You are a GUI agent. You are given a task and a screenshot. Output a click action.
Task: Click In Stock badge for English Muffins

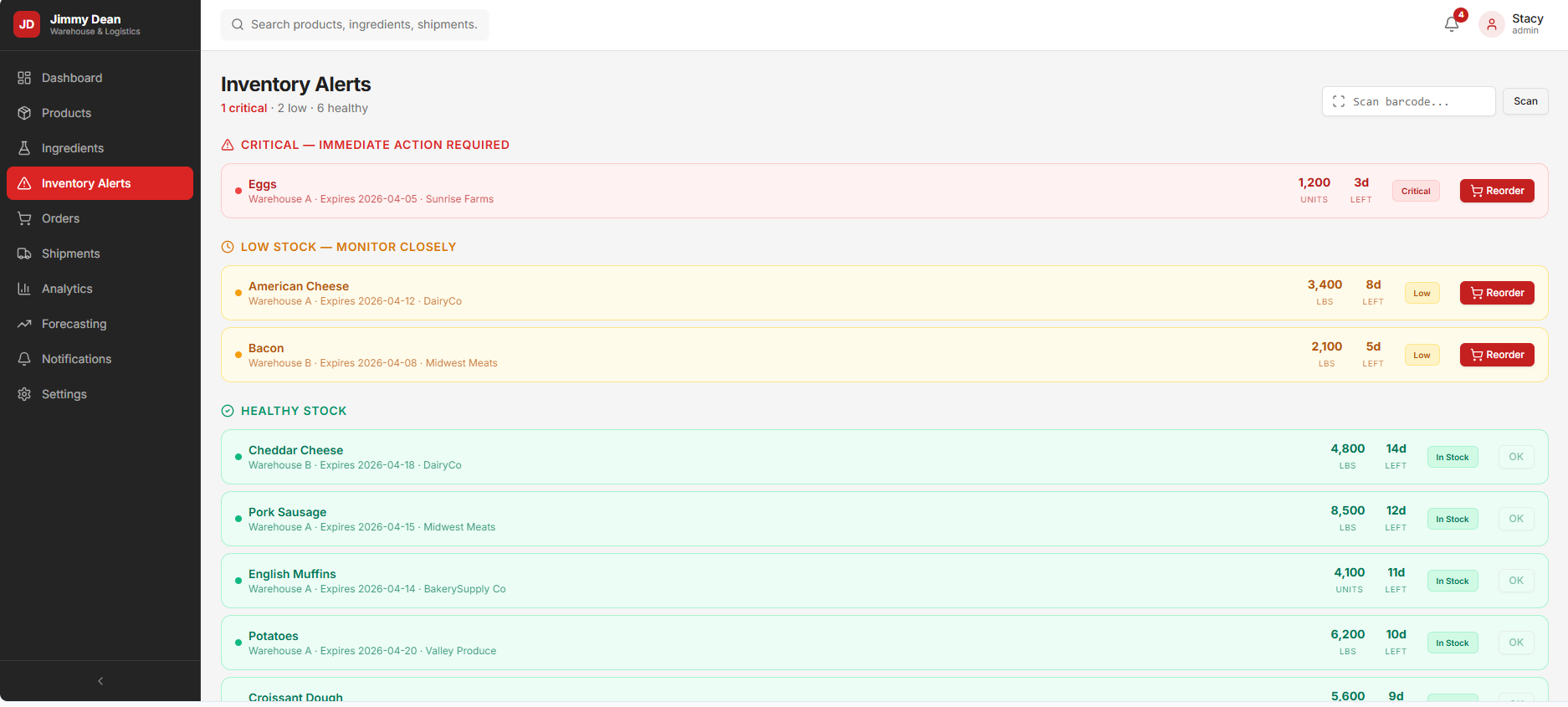point(1453,581)
